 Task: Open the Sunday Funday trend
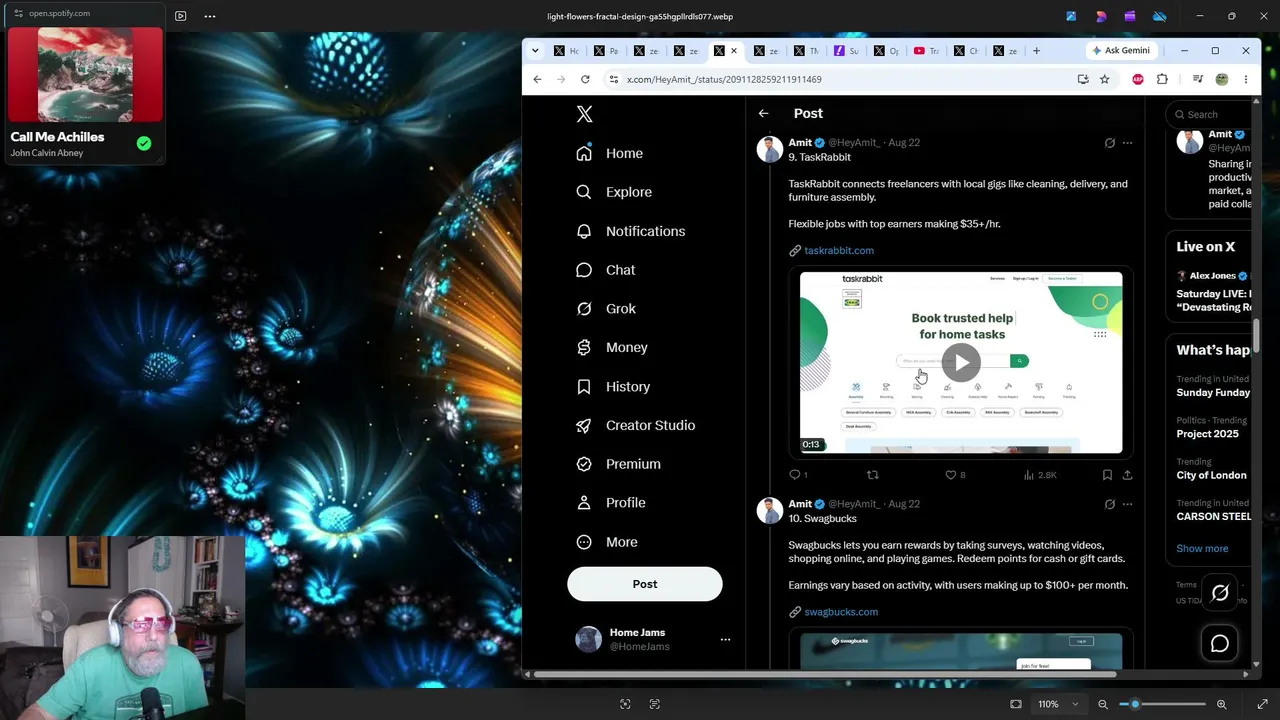pos(1213,393)
